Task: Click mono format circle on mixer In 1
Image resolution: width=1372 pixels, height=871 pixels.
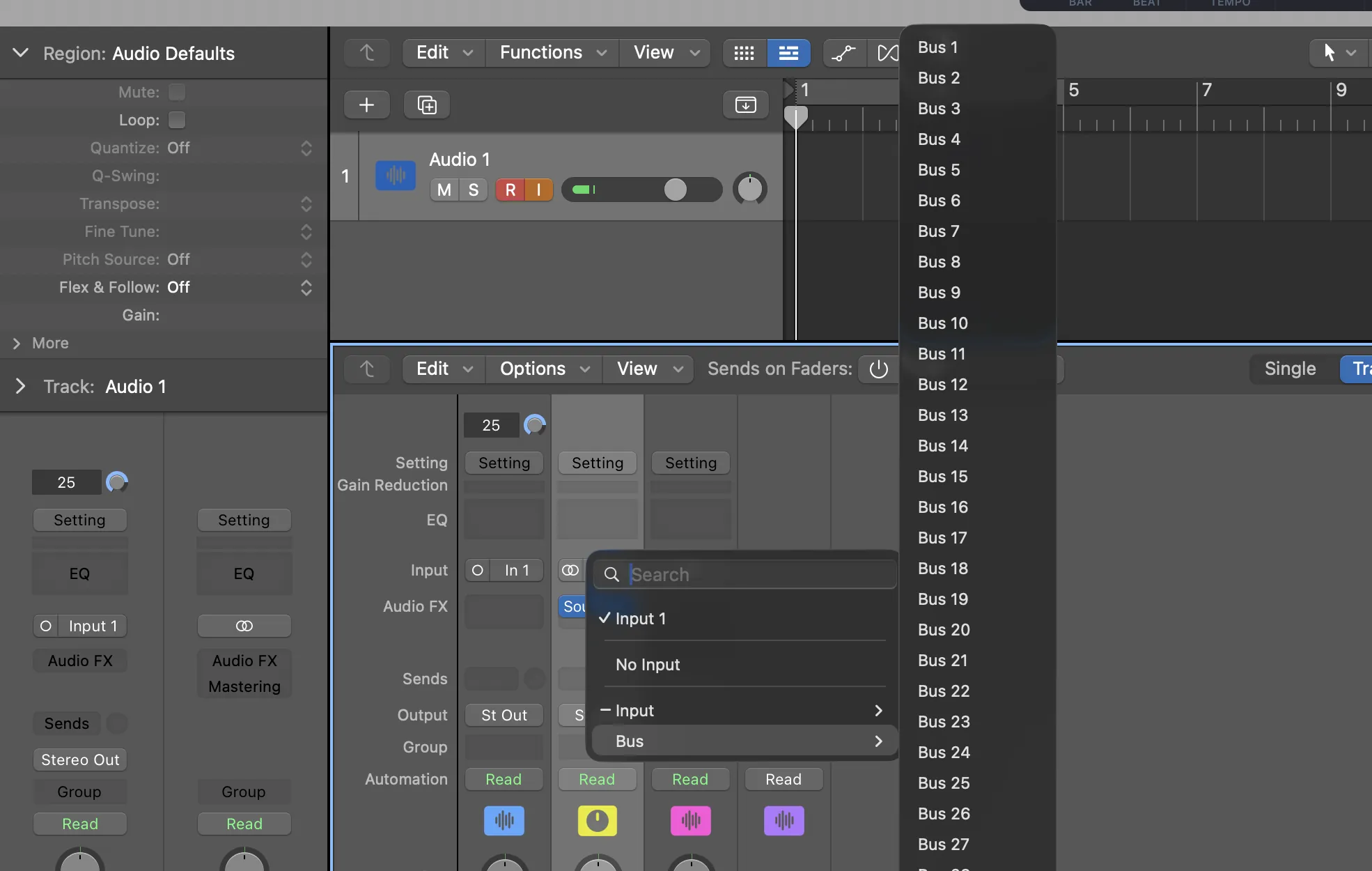Action: pos(478,570)
